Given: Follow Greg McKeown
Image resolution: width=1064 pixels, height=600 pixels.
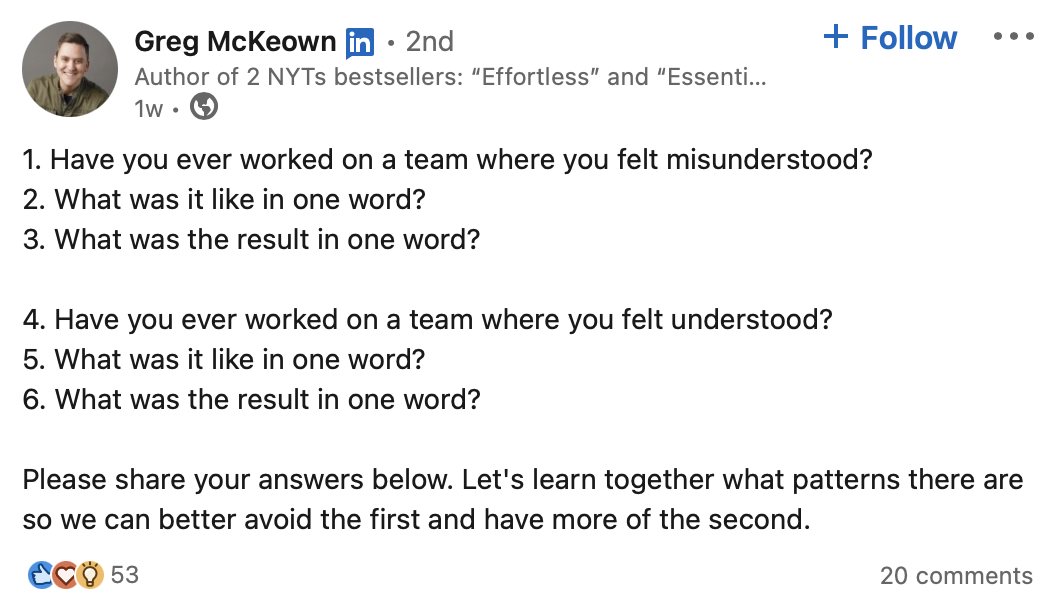Looking at the screenshot, I should tap(890, 37).
